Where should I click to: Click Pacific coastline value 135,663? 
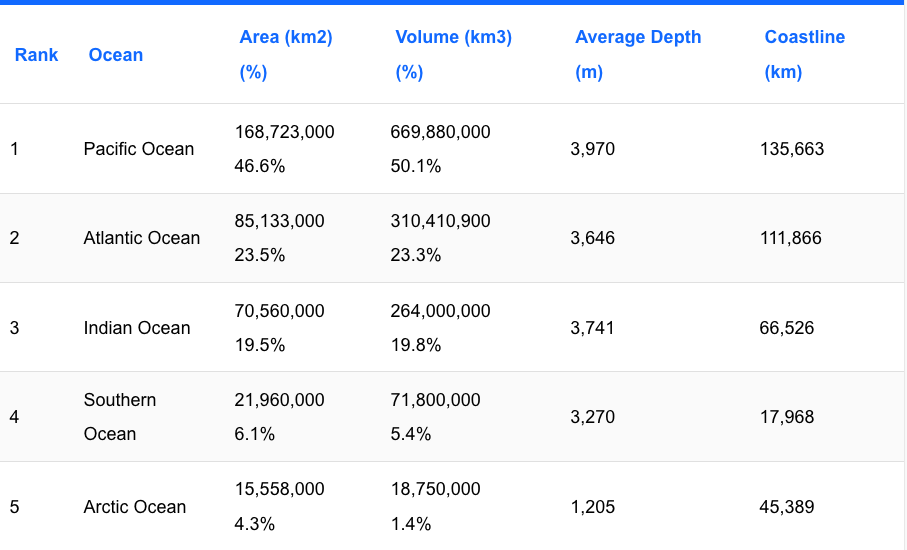[x=792, y=149]
